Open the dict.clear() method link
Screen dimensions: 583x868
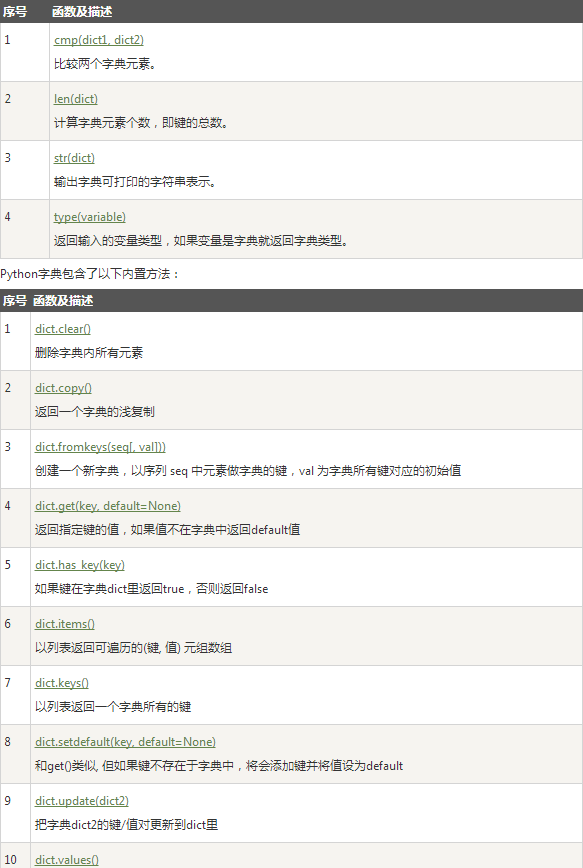coord(63,329)
